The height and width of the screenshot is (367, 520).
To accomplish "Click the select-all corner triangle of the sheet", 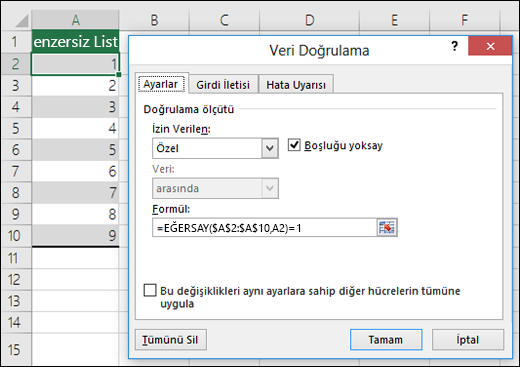I will coord(22,21).
